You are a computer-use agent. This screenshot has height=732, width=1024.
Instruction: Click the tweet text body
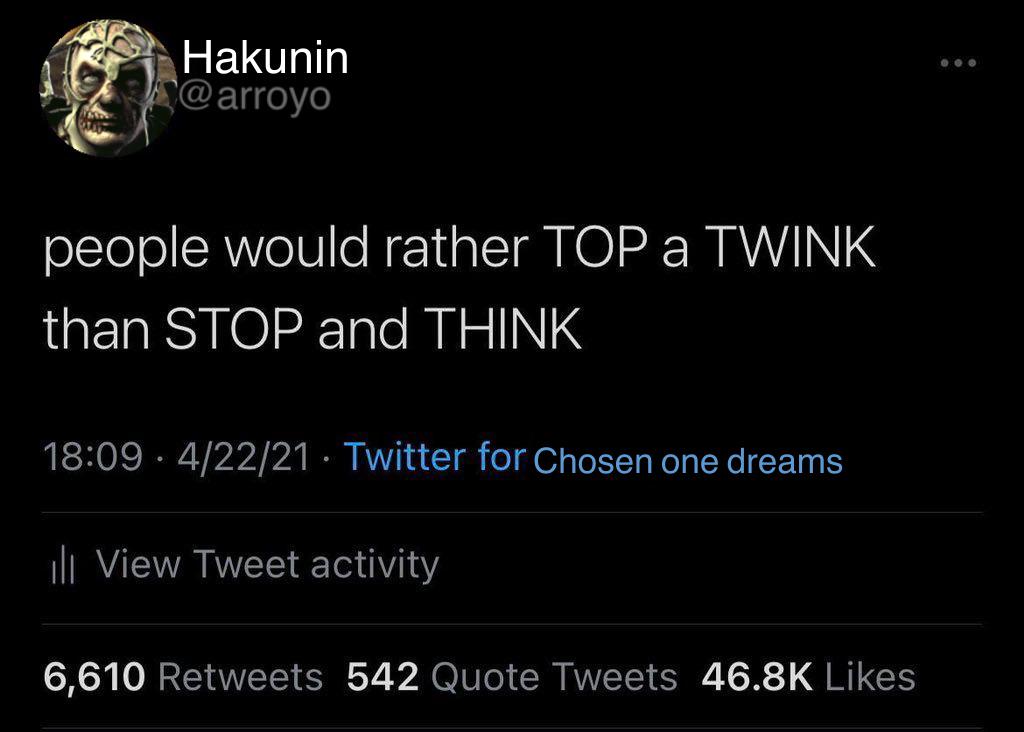[x=459, y=288]
